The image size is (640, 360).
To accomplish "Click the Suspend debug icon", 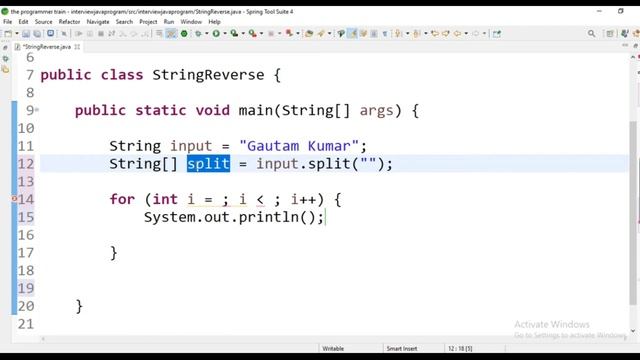I will pos(90,33).
